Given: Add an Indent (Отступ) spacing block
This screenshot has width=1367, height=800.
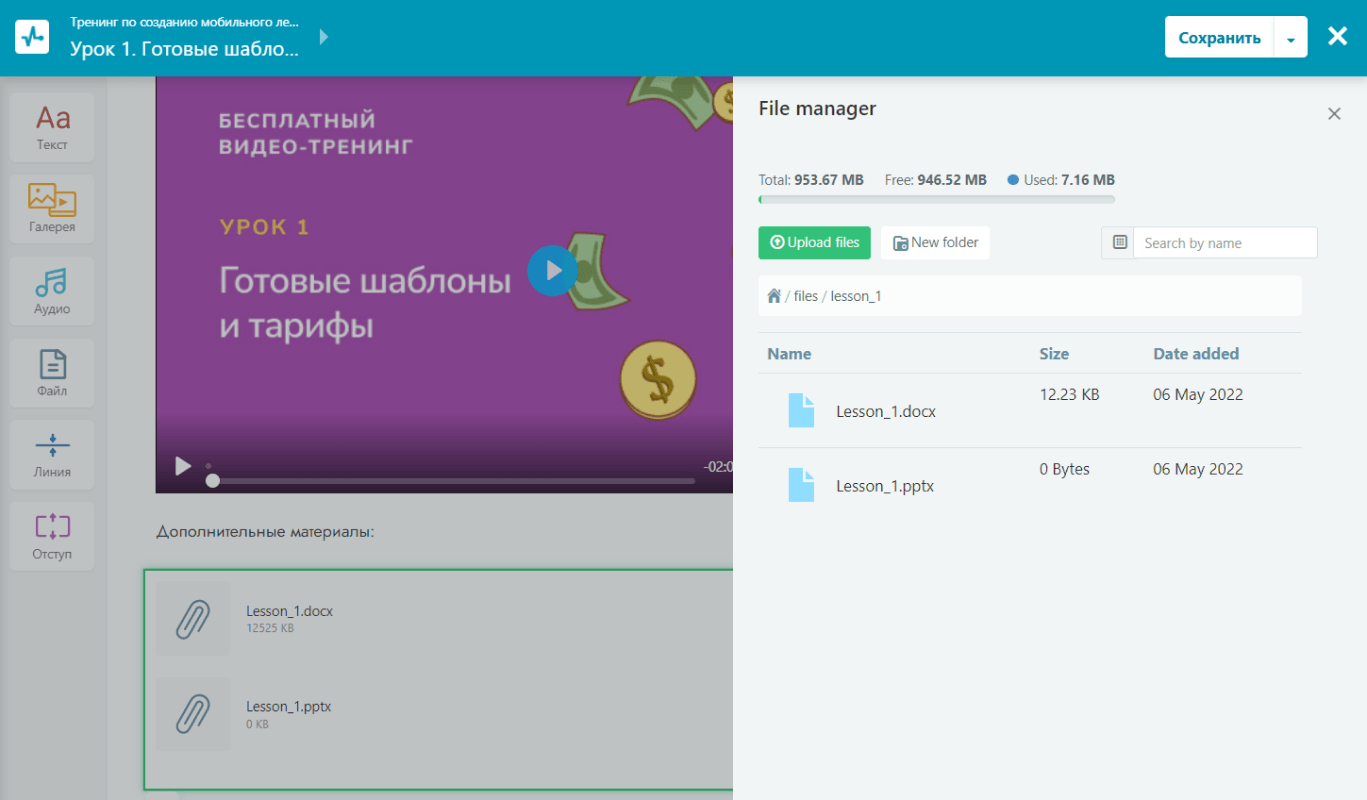Looking at the screenshot, I should (52, 536).
